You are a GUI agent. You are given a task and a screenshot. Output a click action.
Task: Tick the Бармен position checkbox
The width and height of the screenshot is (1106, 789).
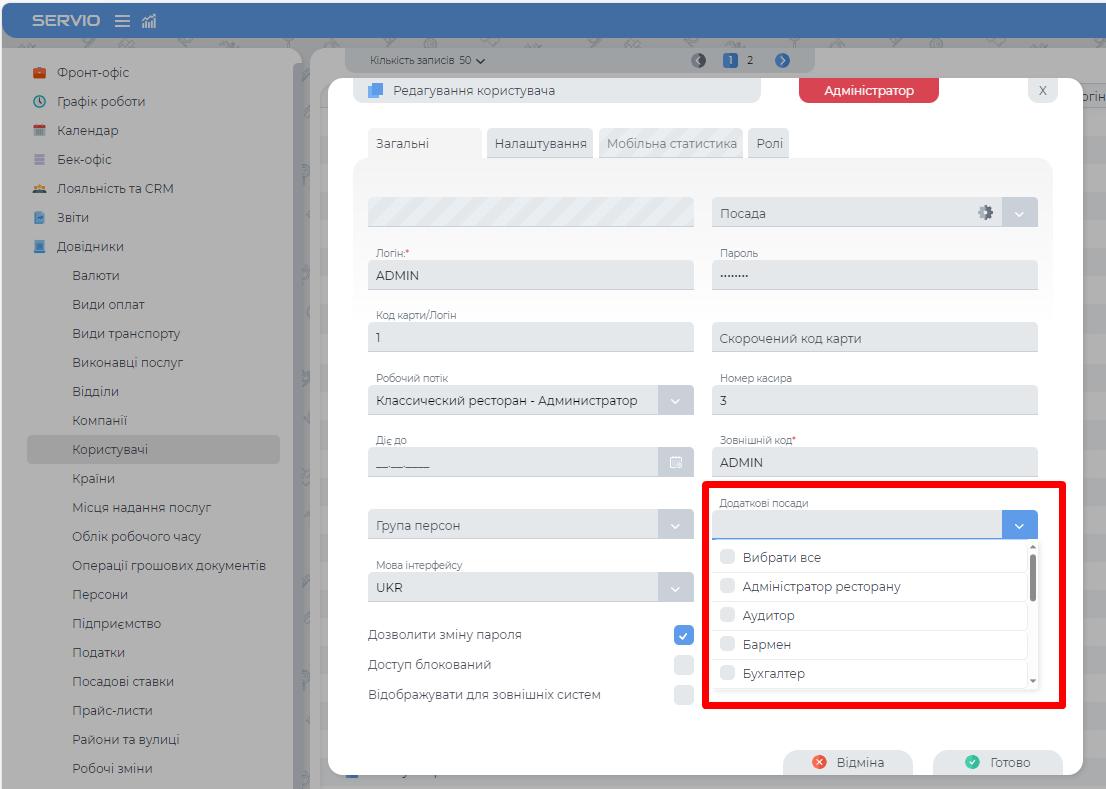pos(728,644)
